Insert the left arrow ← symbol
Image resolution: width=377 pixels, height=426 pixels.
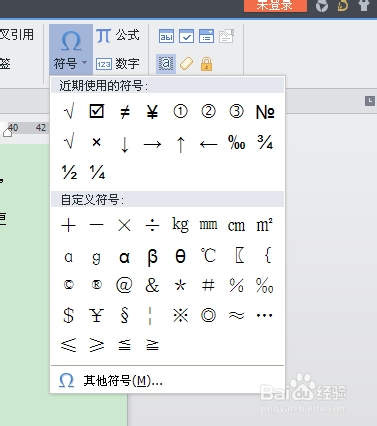pyautogui.click(x=208, y=144)
